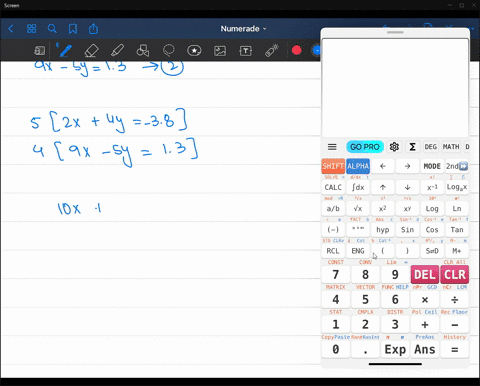Viewport: 480px width, 386px height.
Task: Tap the integral ∫dx key
Action: [x=358, y=187]
